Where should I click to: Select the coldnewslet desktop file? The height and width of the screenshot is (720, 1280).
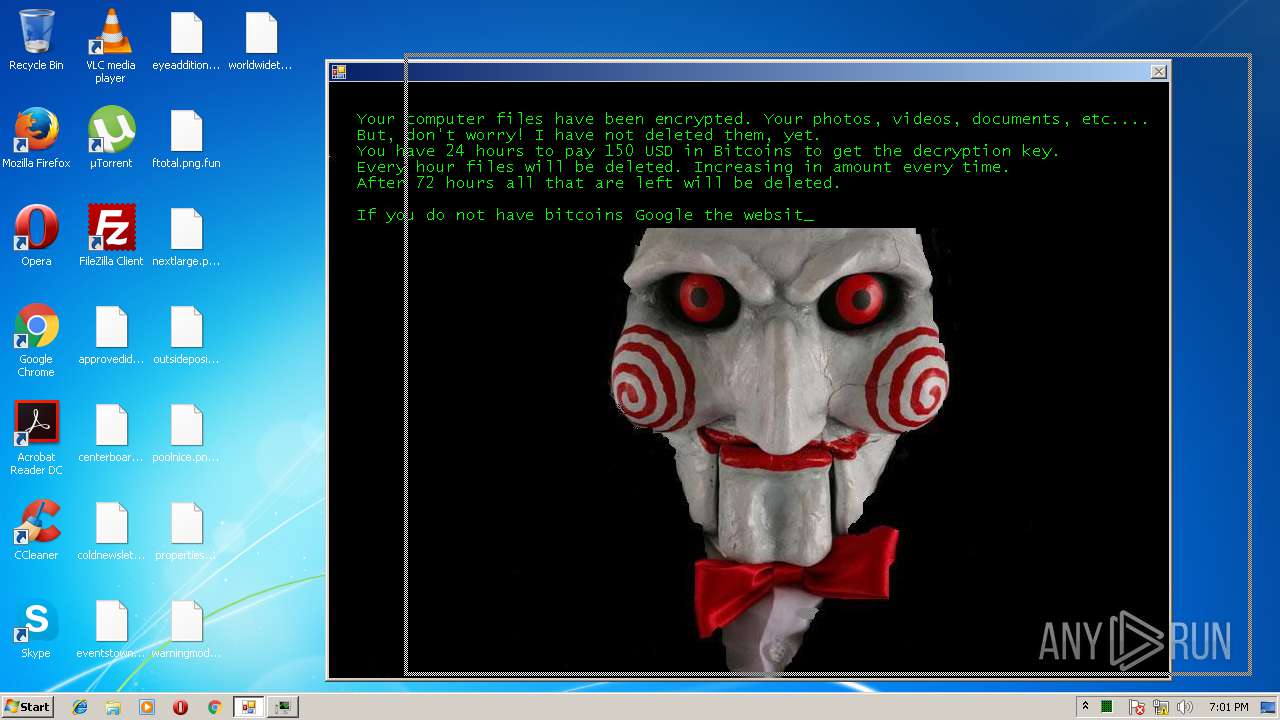click(x=110, y=530)
